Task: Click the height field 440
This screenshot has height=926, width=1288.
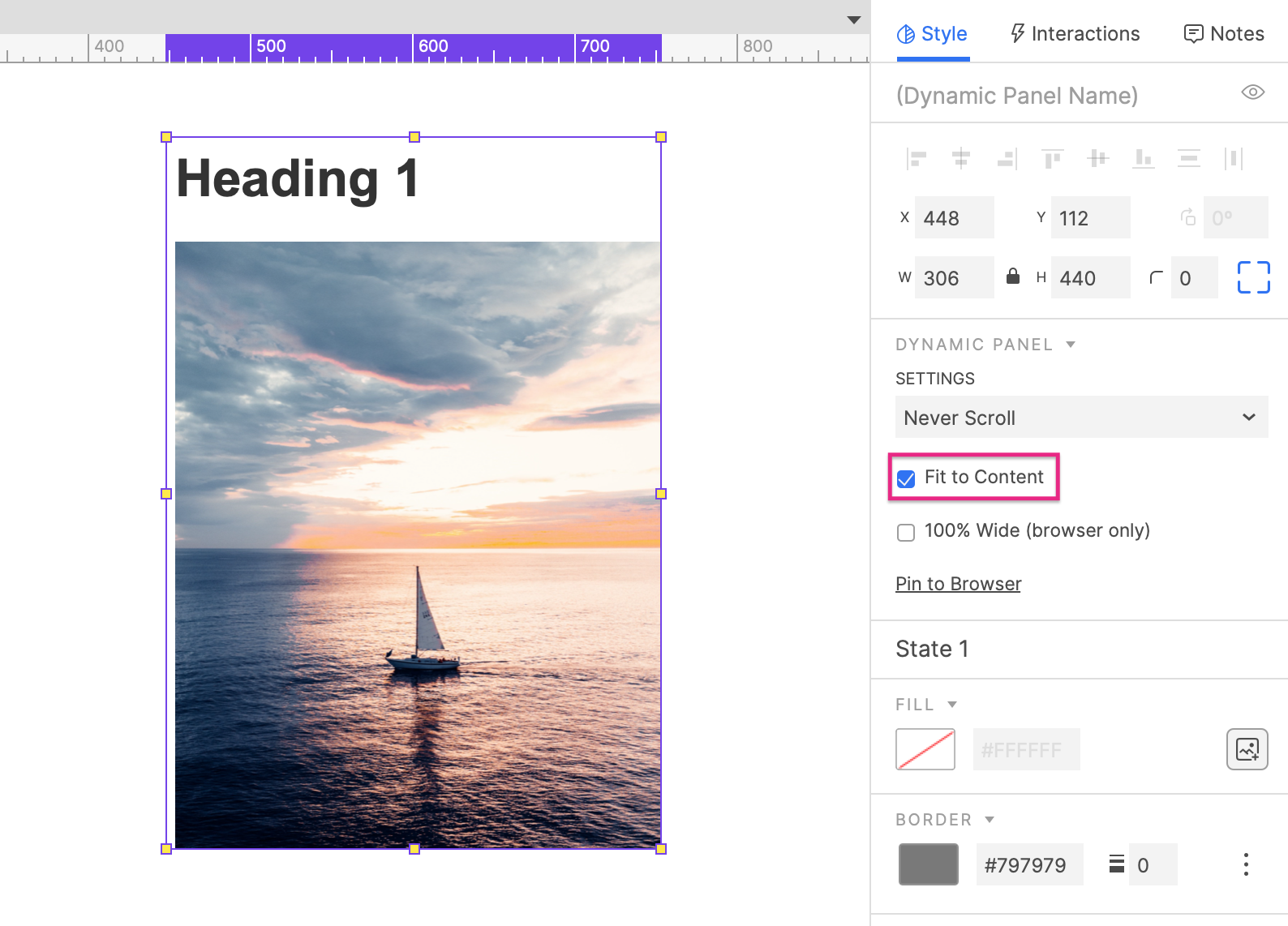Action: (1090, 277)
